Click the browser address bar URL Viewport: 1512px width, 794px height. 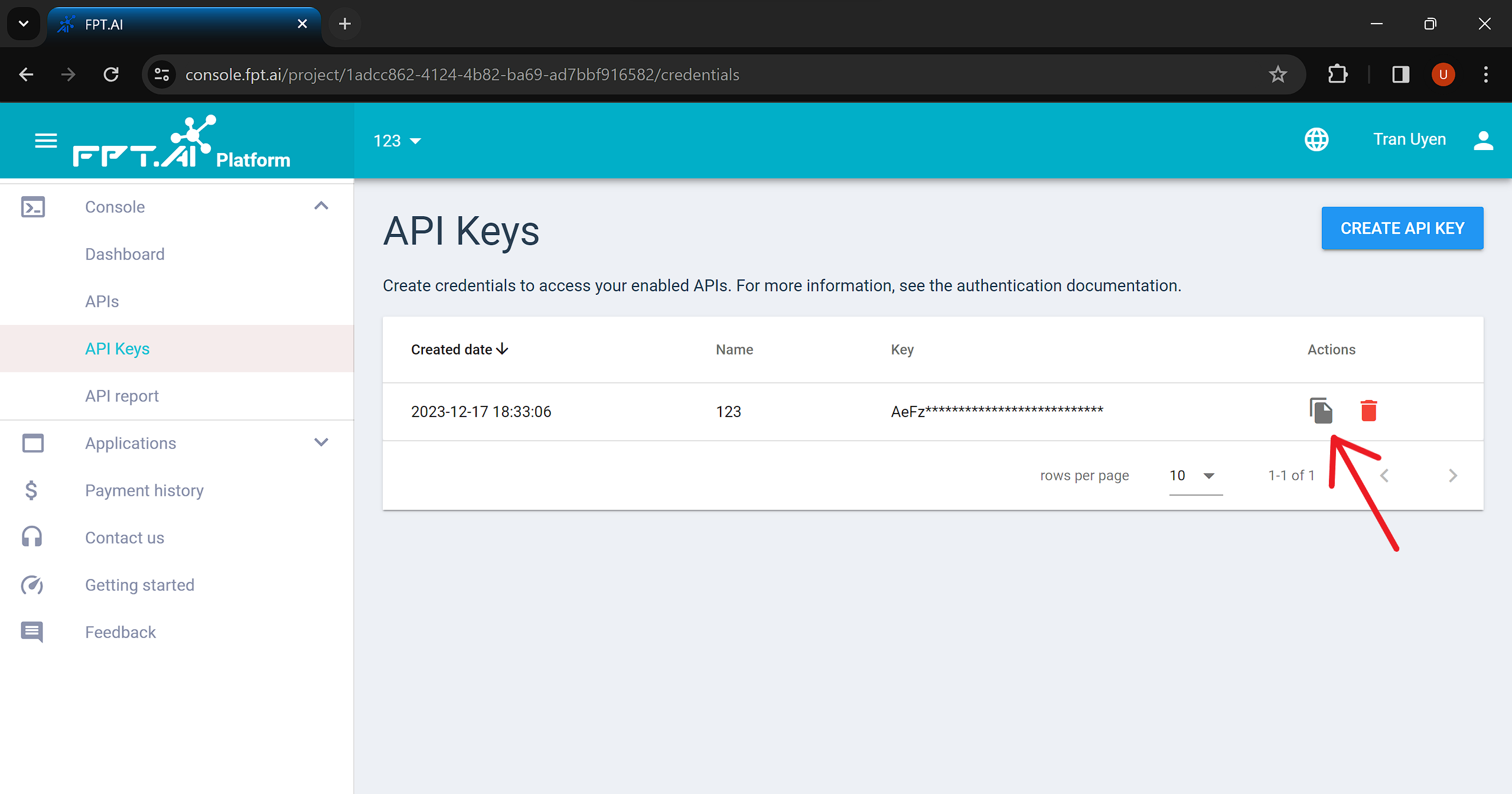click(x=462, y=74)
